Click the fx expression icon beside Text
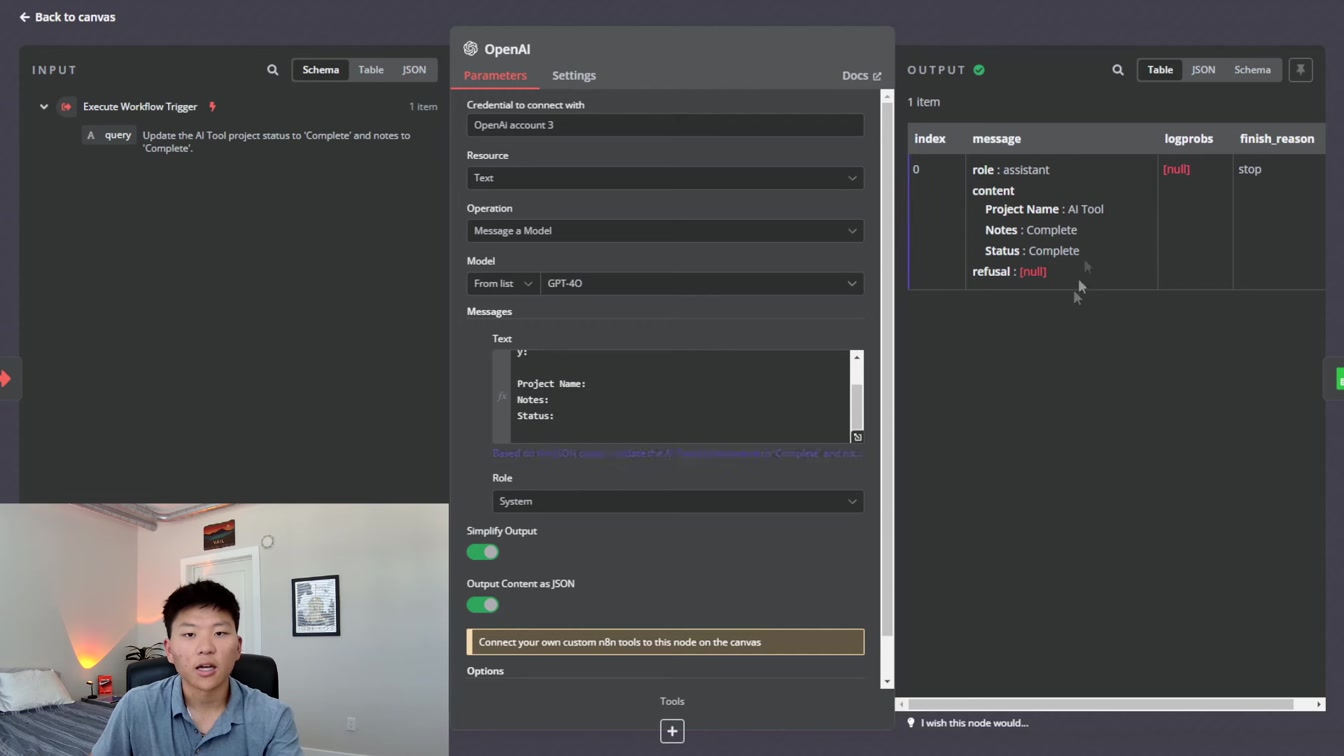 pos(502,396)
